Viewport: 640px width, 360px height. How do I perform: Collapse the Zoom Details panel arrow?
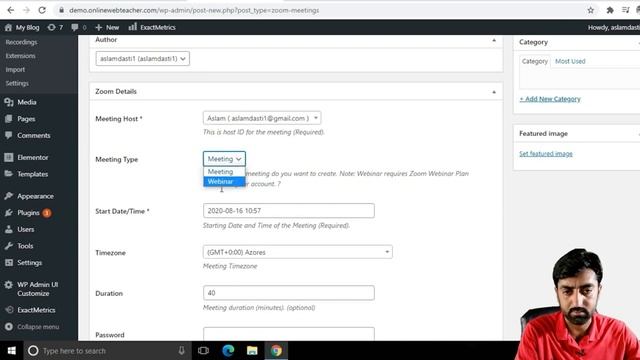click(494, 92)
